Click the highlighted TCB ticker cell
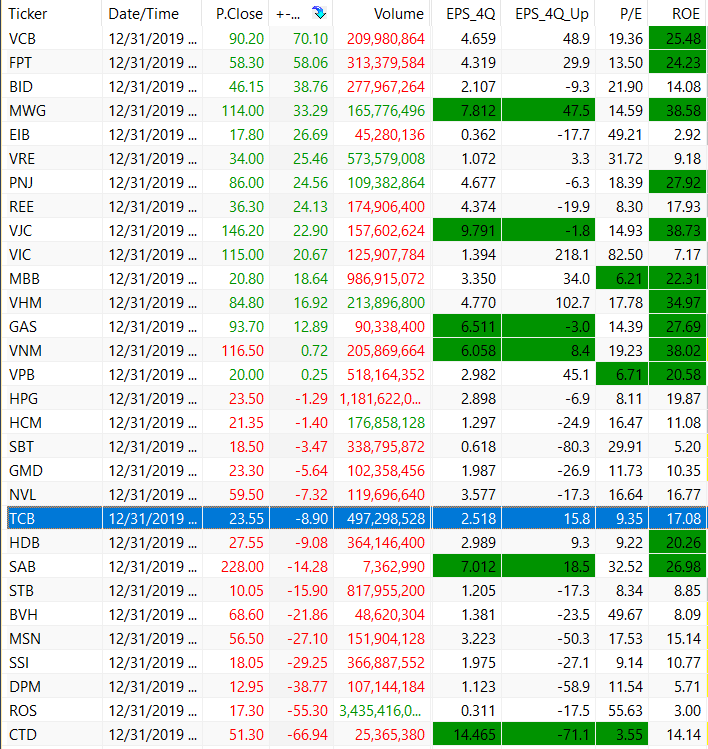The width and height of the screenshot is (708, 749). click(21, 518)
